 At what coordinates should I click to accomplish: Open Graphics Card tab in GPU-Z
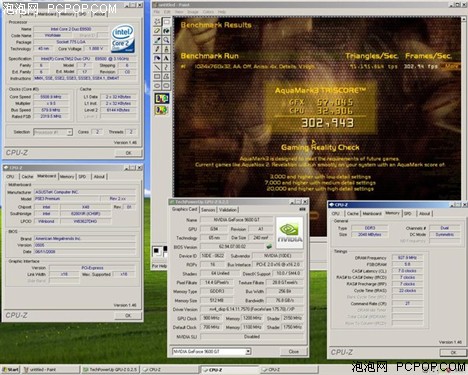185,209
